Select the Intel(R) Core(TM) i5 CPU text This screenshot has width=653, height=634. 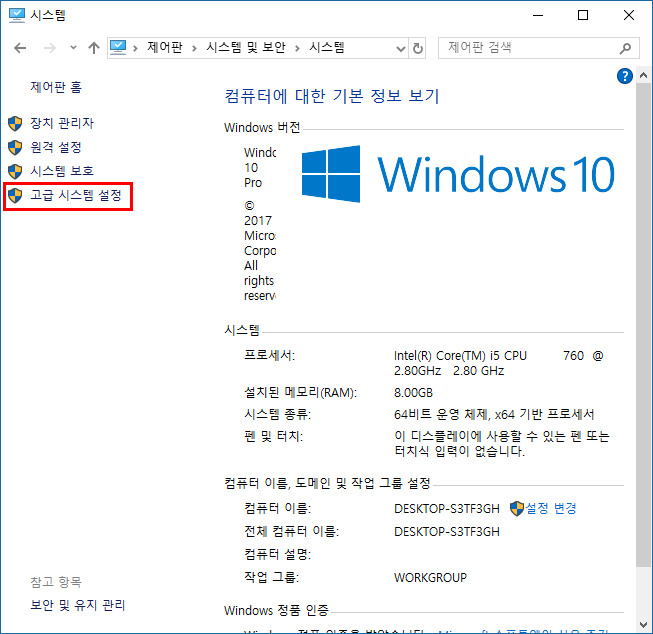[460, 355]
